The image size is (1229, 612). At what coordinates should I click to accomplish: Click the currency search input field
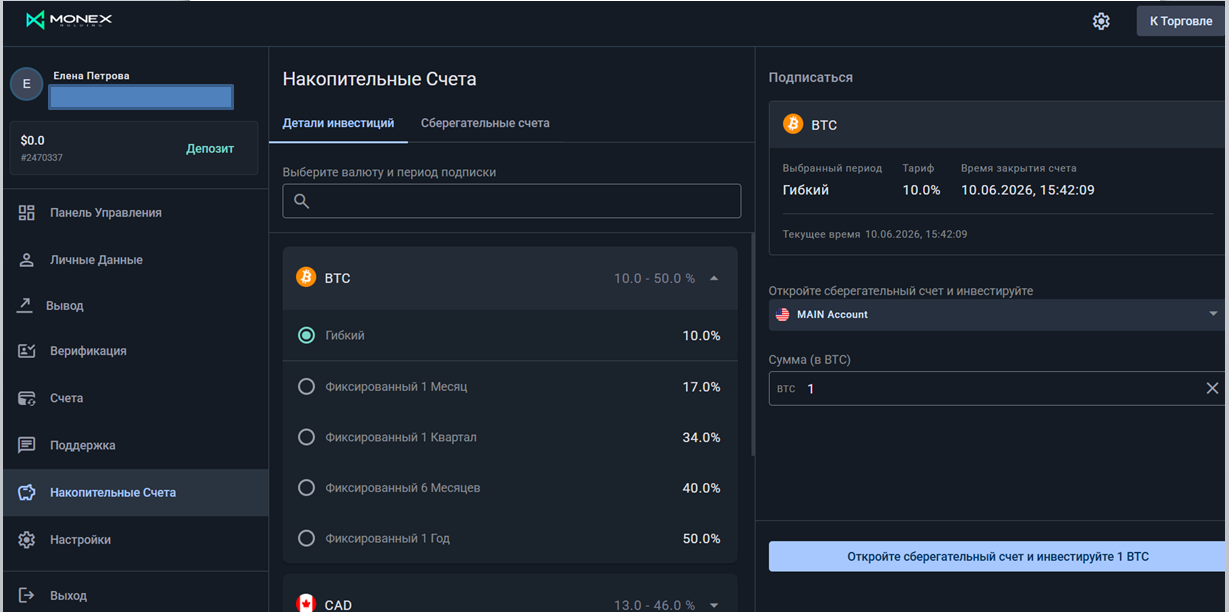(512, 201)
